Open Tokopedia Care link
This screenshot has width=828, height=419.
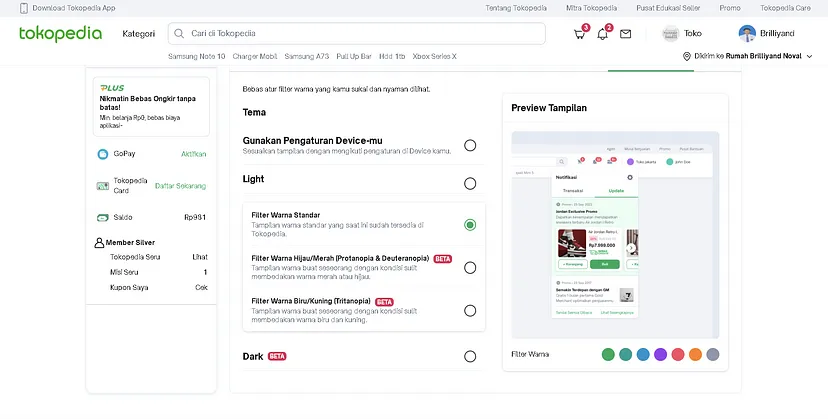pyautogui.click(x=785, y=8)
